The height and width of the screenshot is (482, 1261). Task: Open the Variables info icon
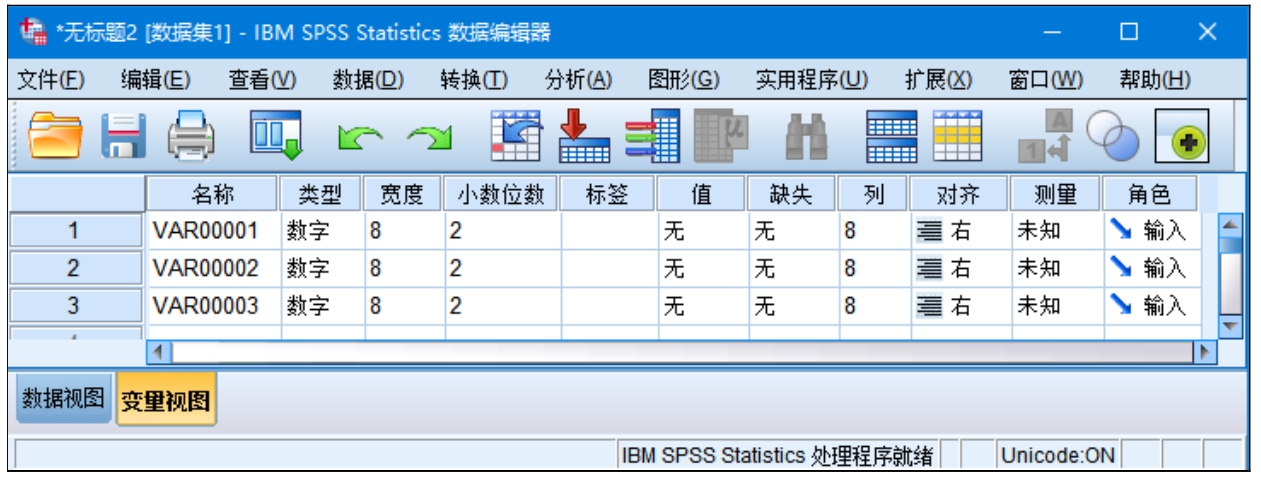tap(652, 137)
